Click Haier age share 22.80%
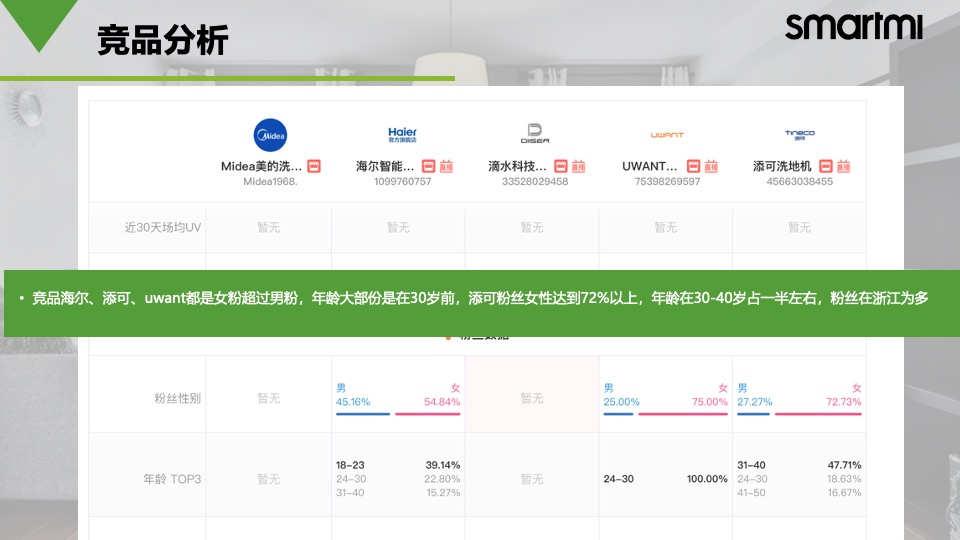 tap(442, 479)
